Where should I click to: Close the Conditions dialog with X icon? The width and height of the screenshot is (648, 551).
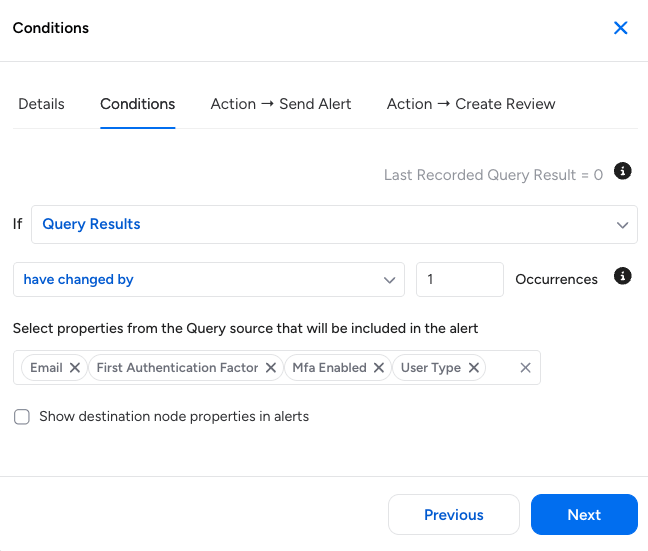pyautogui.click(x=621, y=28)
